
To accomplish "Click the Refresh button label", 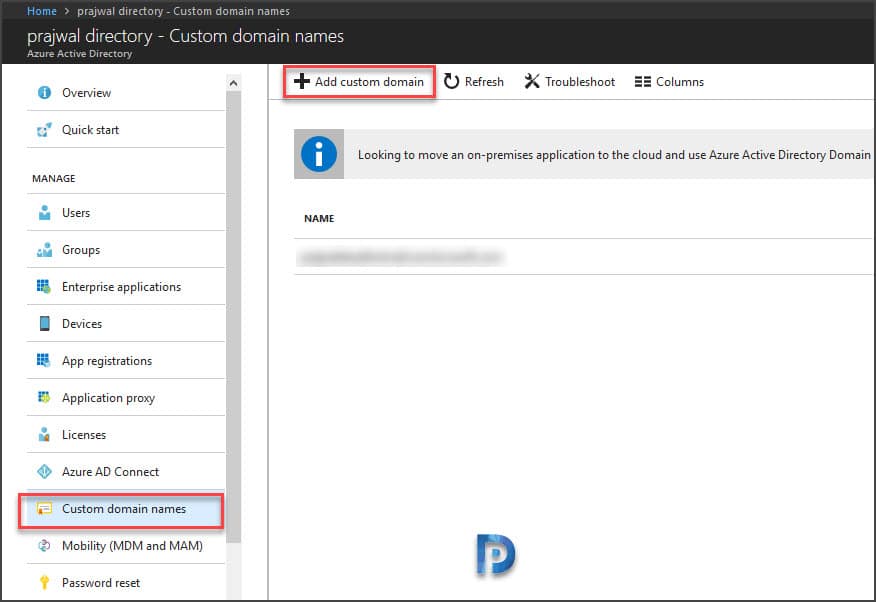I will 484,82.
